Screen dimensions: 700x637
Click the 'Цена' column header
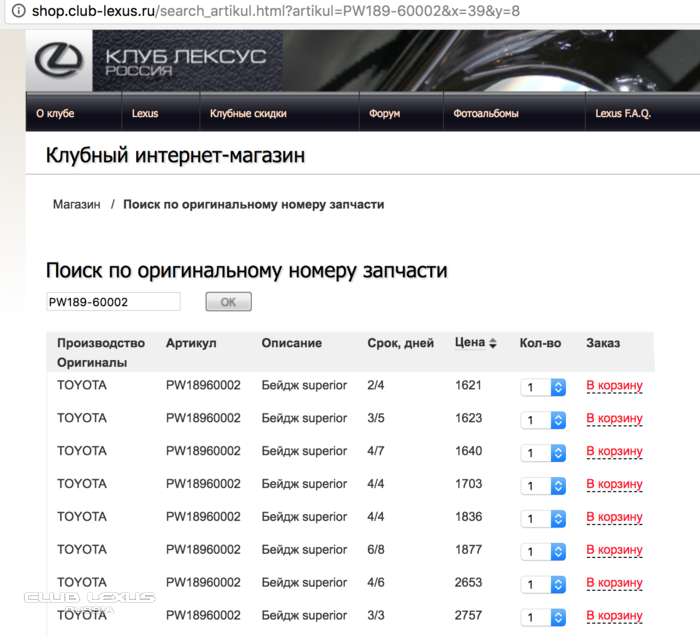click(x=469, y=343)
